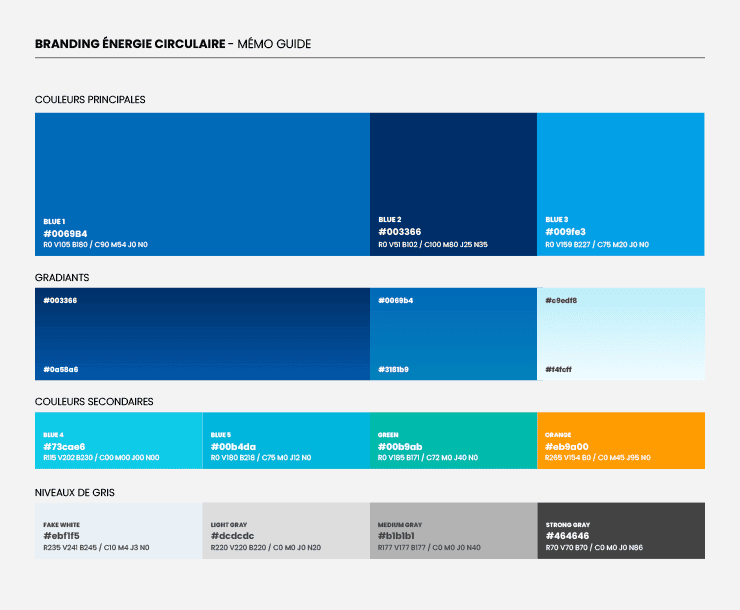This screenshot has width=740, height=610.
Task: Select 'R235 V241 B245 / C10 M4 J3 N0' text
Action: coord(96,548)
